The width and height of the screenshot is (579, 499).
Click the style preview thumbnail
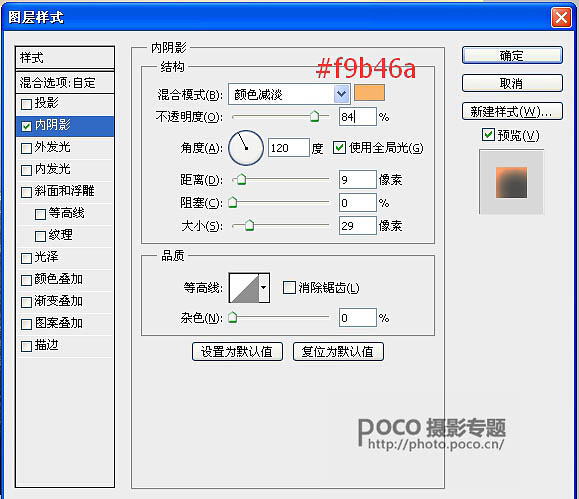point(511,182)
